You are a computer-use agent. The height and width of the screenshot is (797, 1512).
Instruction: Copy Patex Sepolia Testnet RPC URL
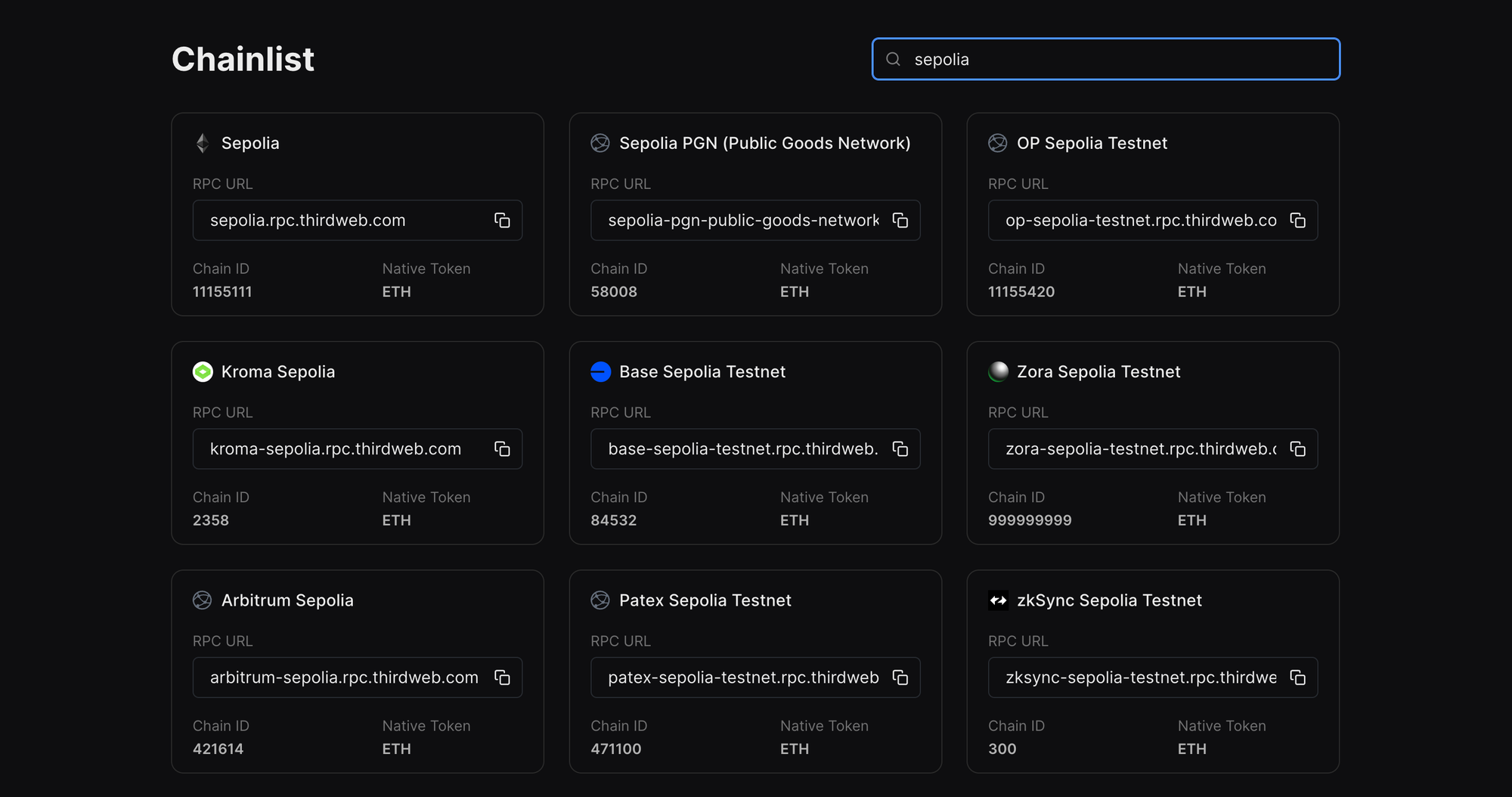coord(900,678)
